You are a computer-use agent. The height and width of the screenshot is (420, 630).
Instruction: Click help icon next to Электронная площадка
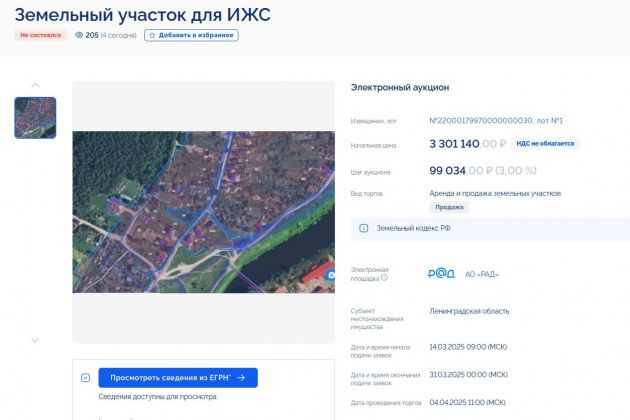[x=384, y=278]
